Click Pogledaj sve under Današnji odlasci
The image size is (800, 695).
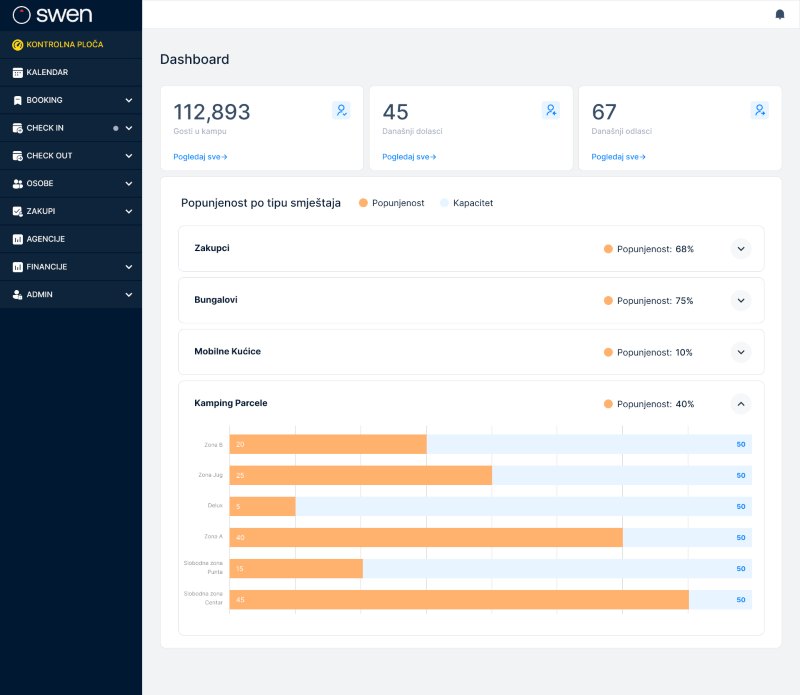coord(618,157)
